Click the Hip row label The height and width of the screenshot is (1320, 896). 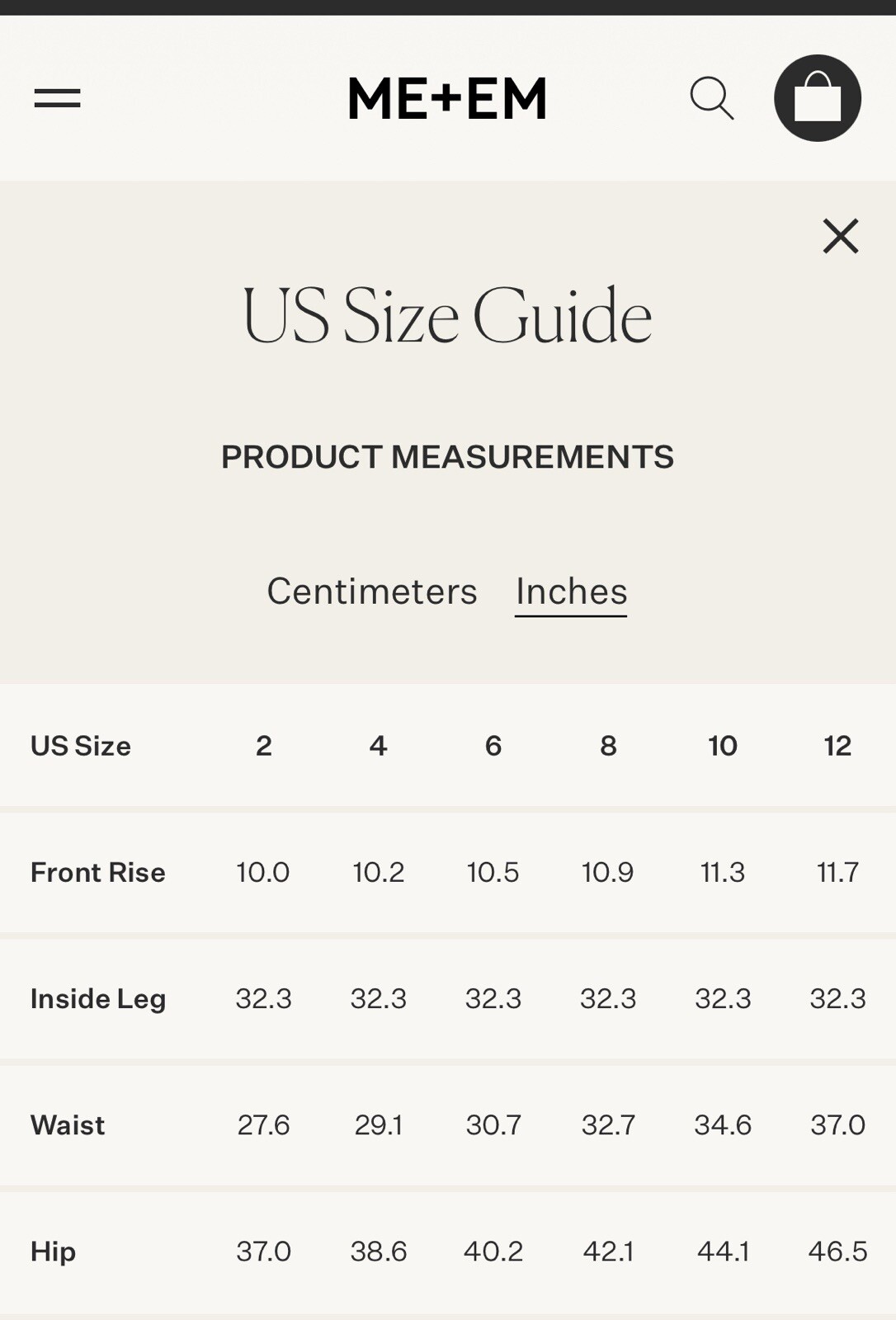[x=53, y=1252]
